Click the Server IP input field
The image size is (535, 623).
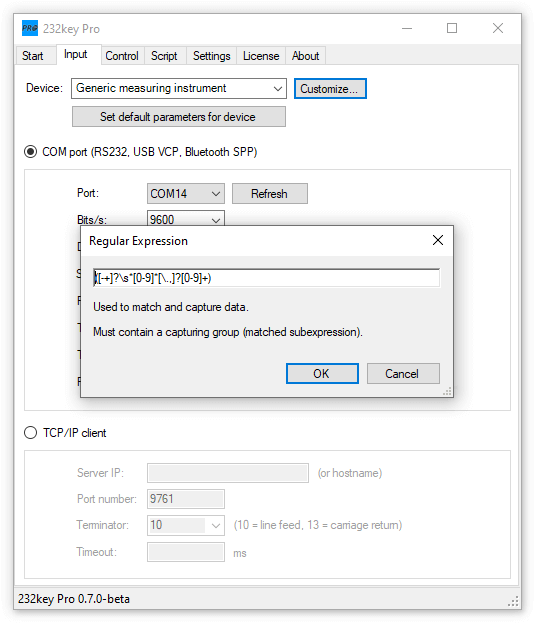click(228, 473)
